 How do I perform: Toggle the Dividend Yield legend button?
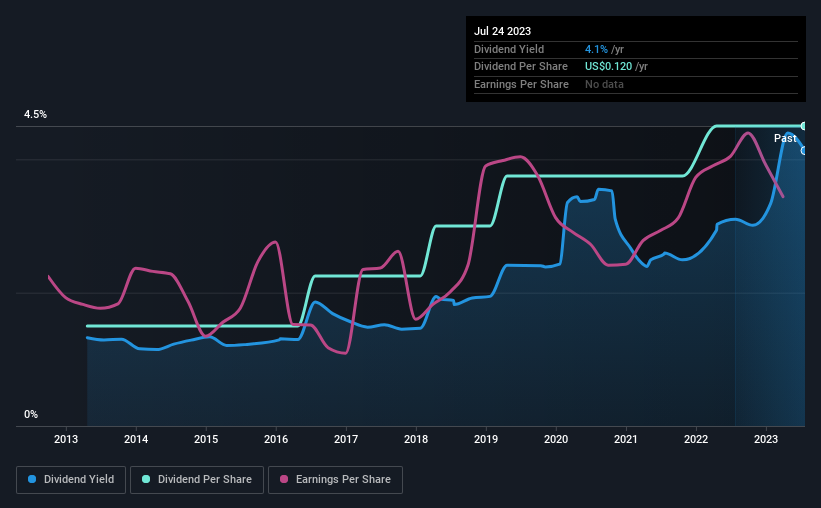tap(71, 480)
